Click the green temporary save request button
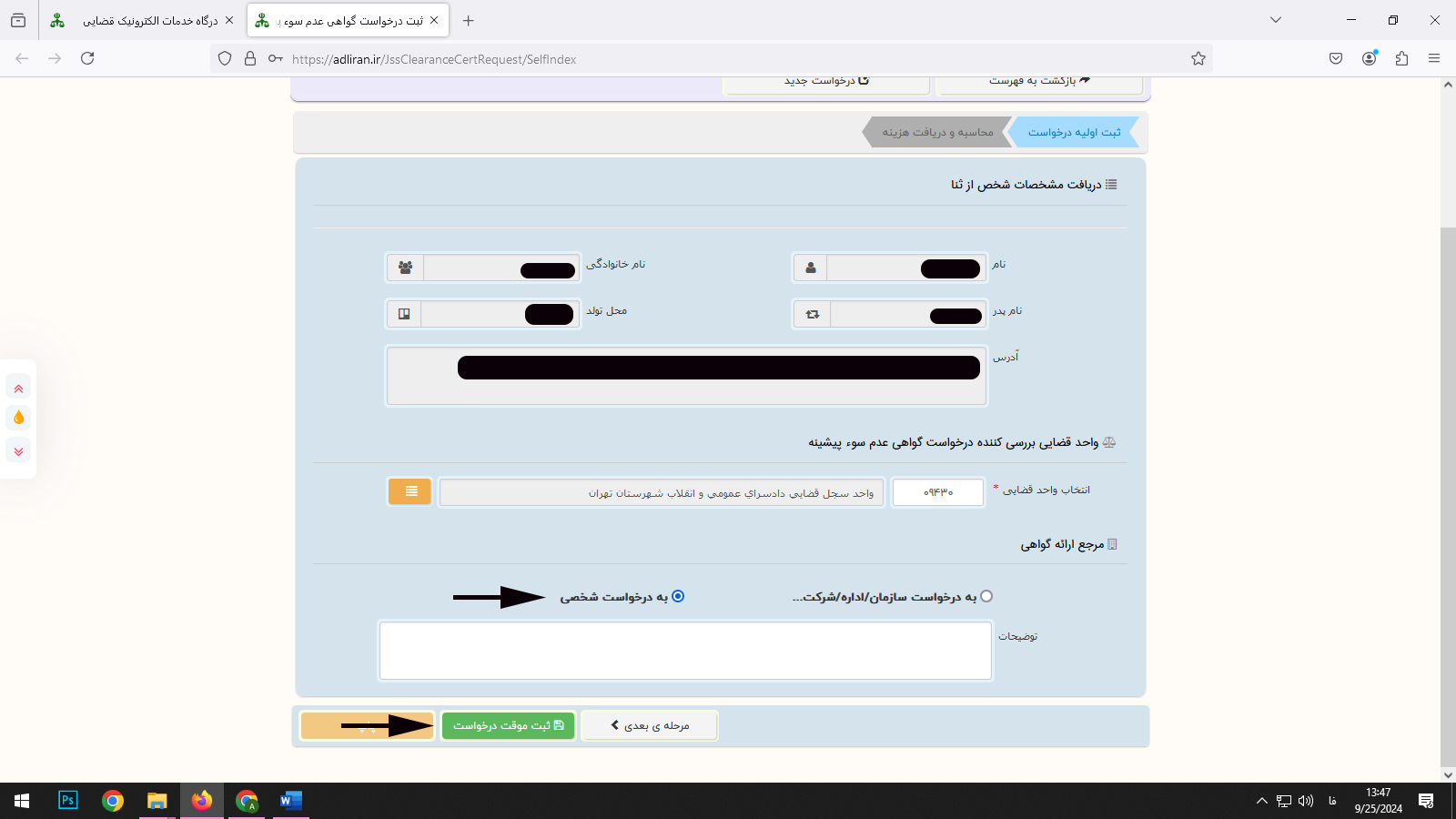 (508, 725)
